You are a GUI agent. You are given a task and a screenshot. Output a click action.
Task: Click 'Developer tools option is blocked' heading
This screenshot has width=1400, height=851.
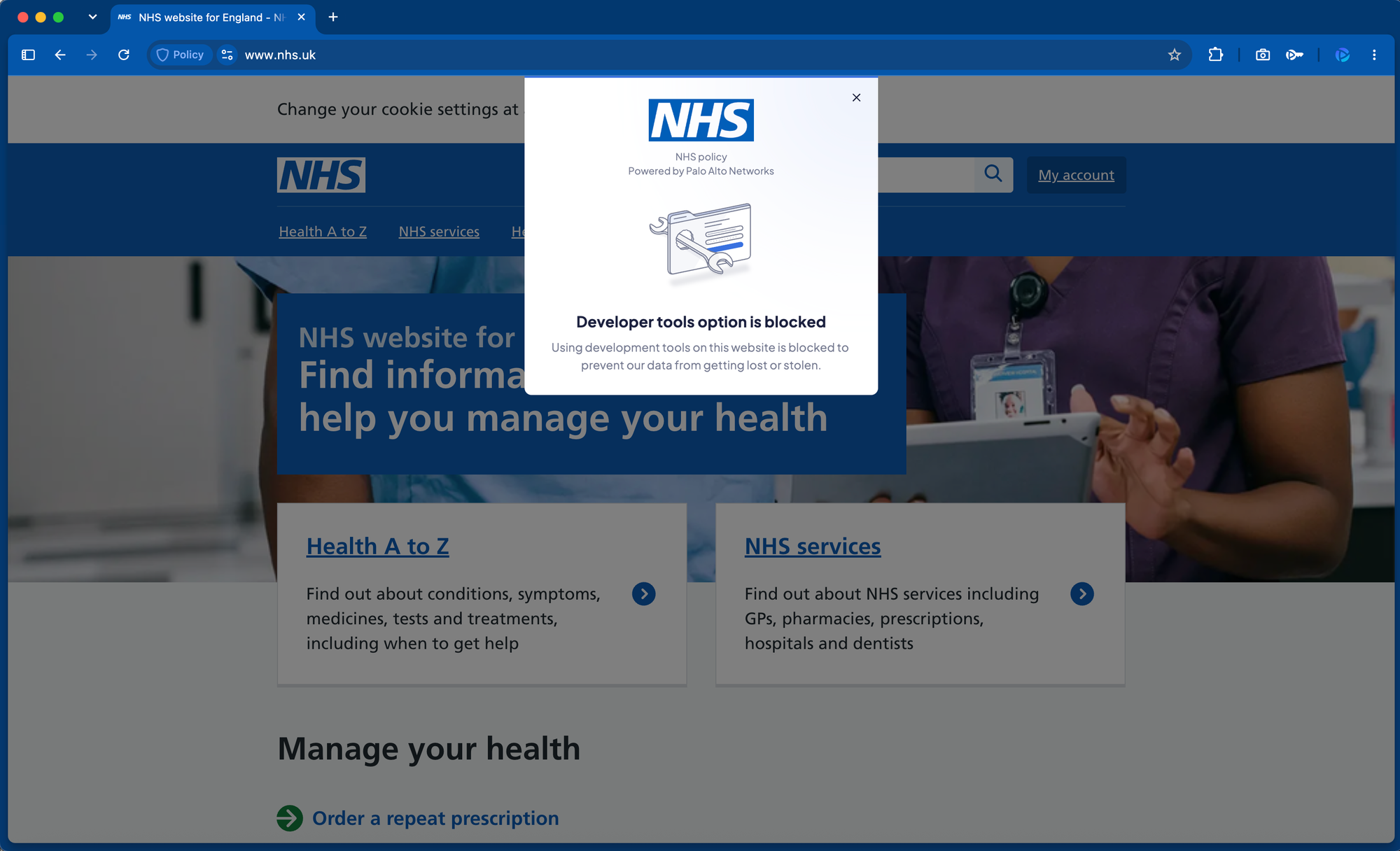coord(701,322)
